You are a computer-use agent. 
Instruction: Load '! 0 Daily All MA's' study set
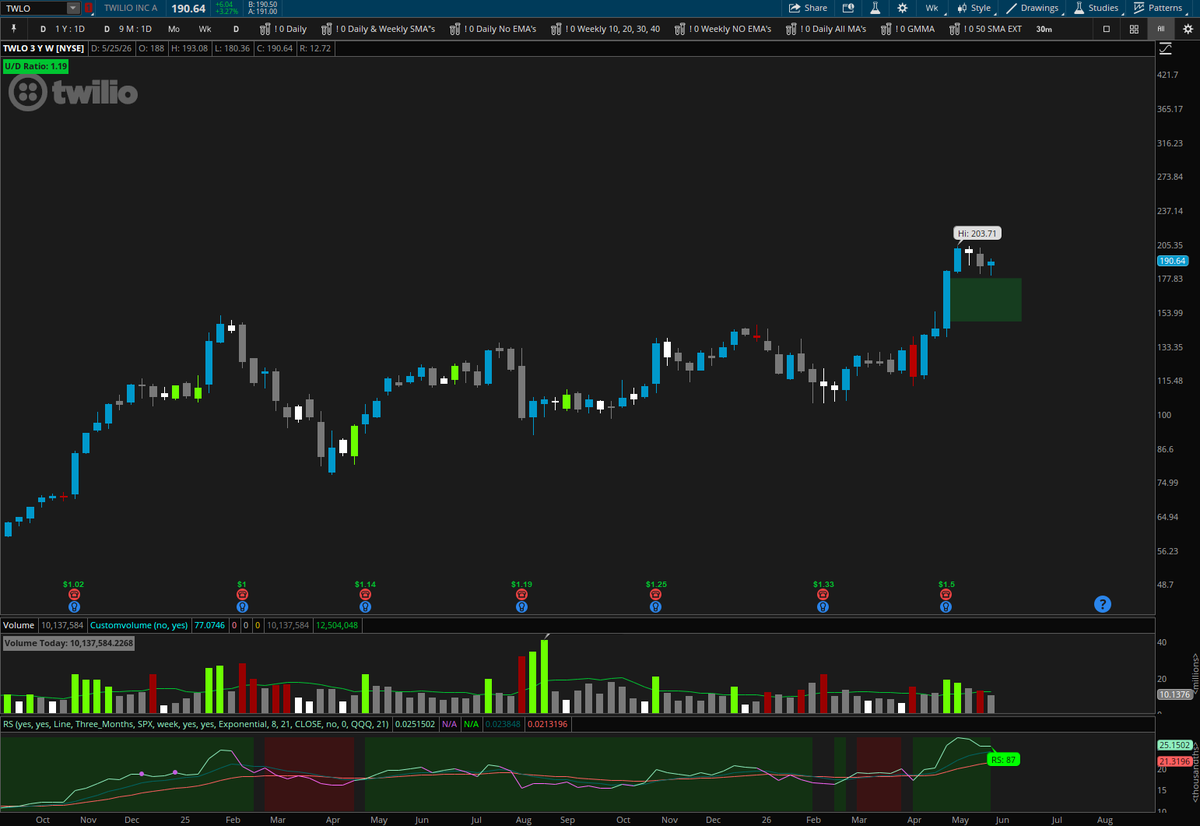point(828,29)
